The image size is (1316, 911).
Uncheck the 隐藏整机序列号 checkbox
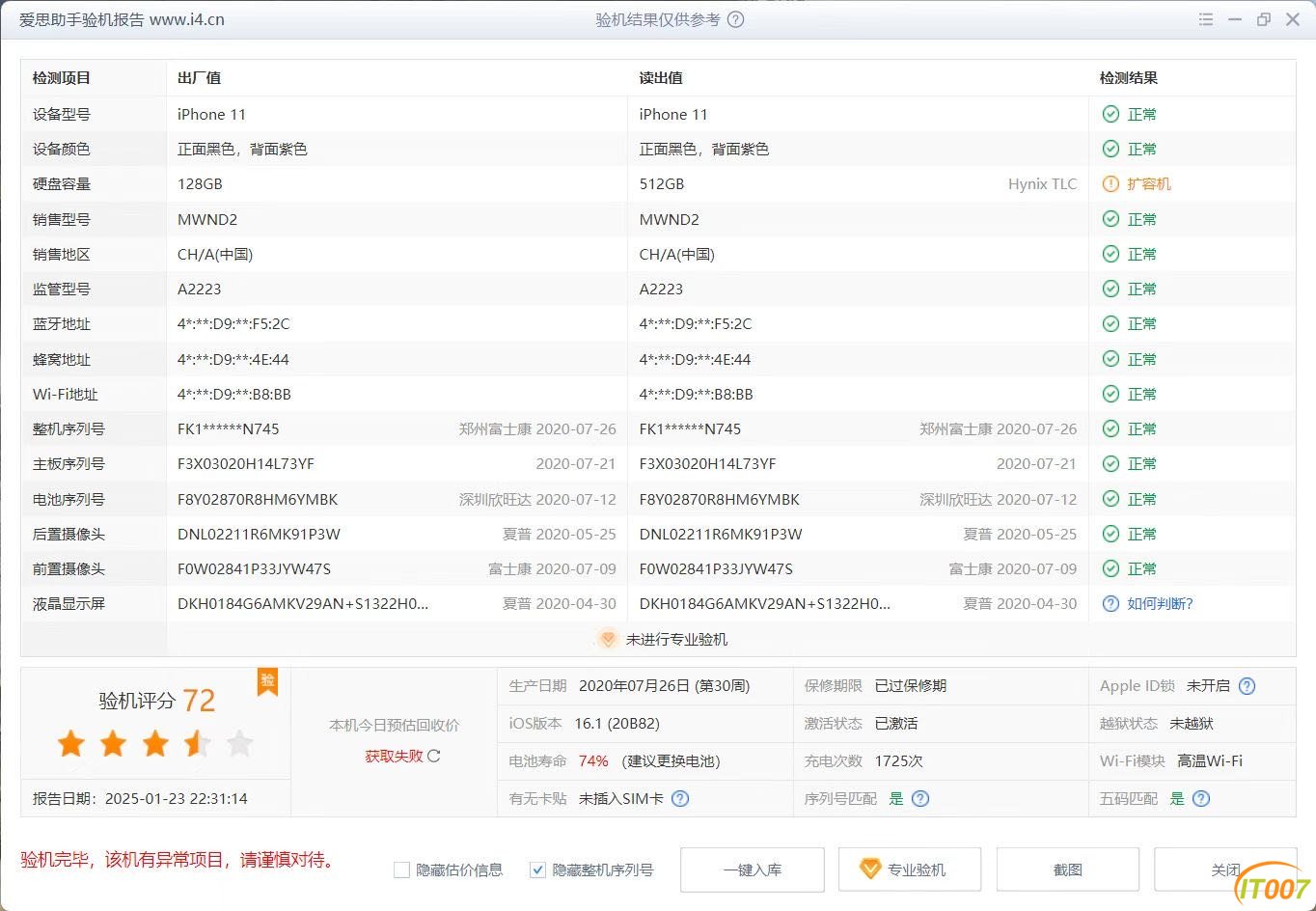pyautogui.click(x=538, y=870)
